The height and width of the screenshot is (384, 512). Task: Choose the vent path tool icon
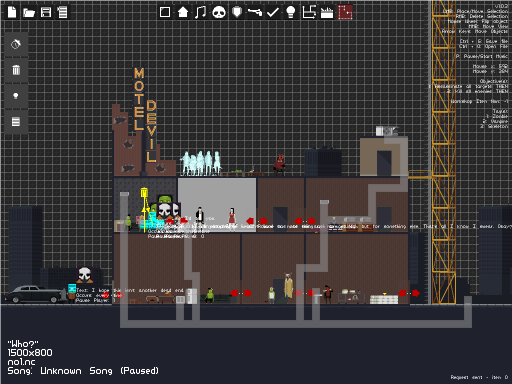pos(309,12)
